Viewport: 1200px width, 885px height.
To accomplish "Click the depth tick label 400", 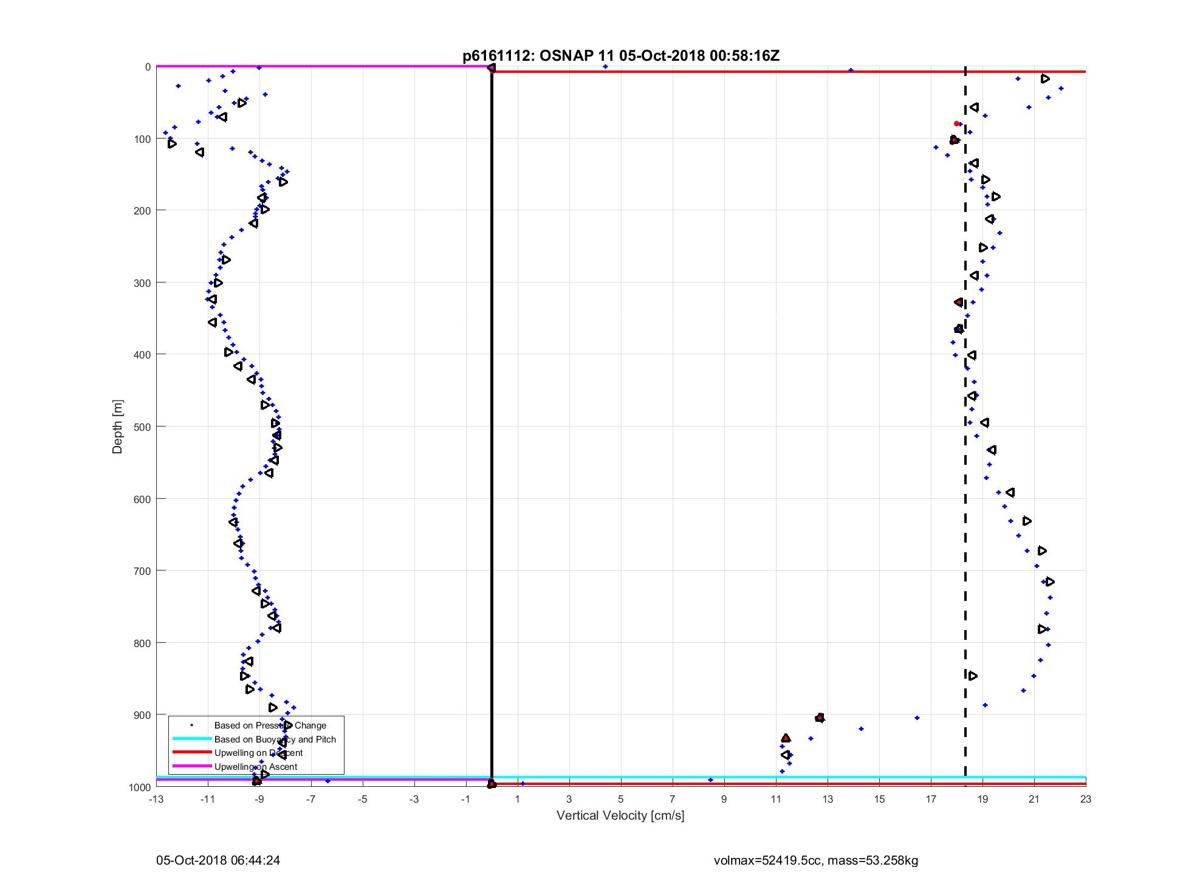I will point(142,355).
